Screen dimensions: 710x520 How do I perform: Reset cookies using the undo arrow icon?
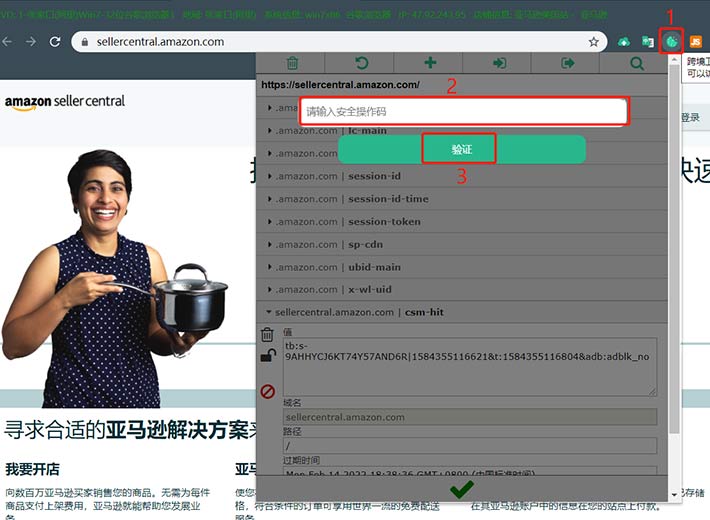[361, 63]
